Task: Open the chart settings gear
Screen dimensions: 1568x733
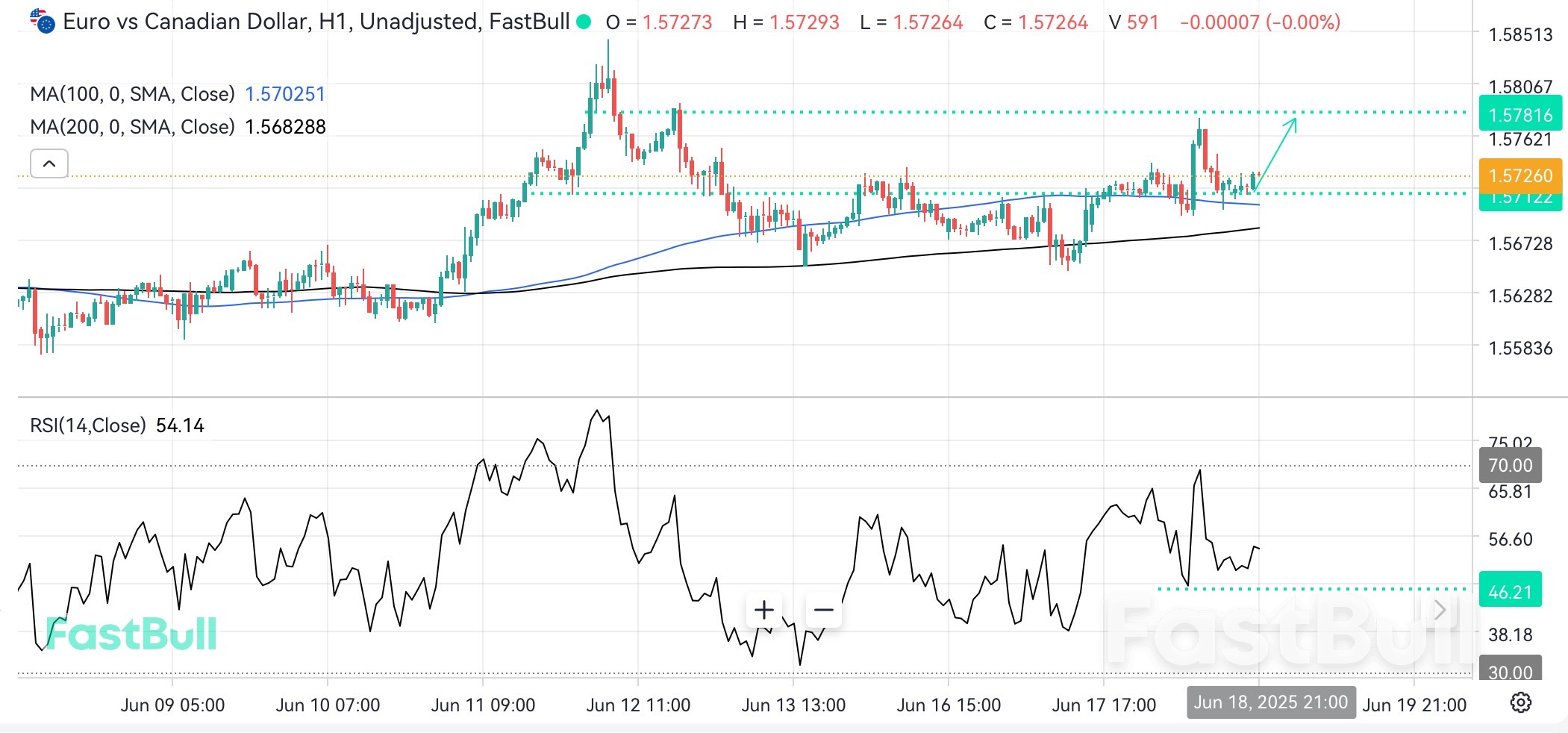Action: 1520,702
